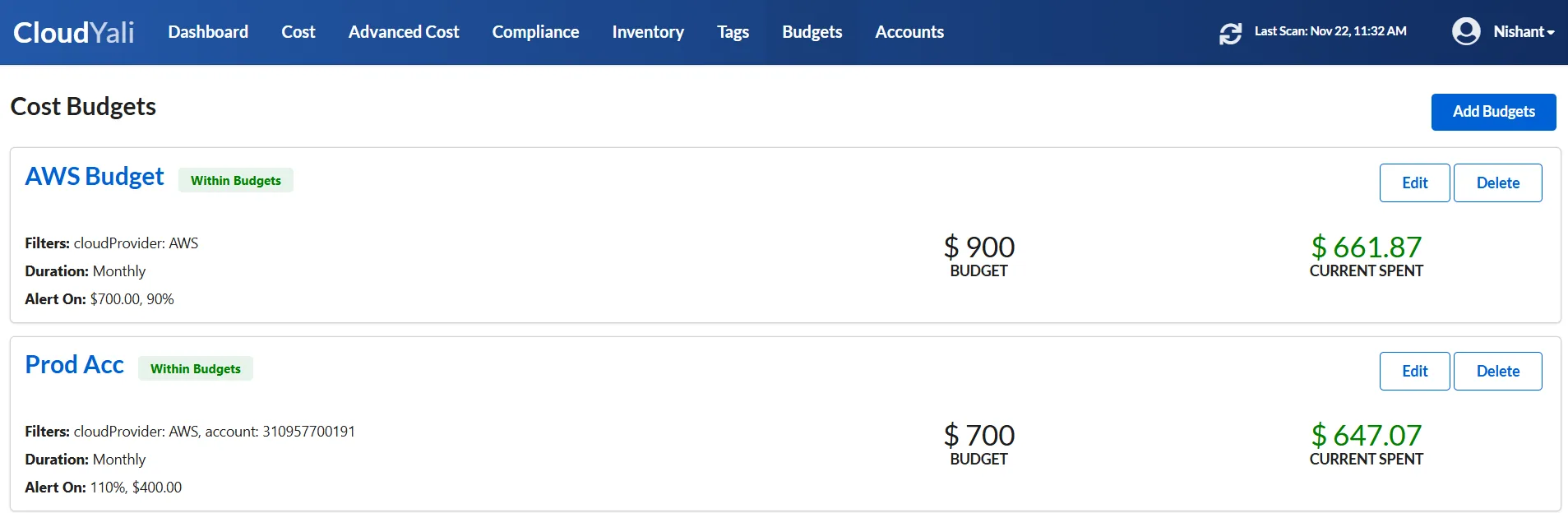Image resolution: width=1568 pixels, height=513 pixels.
Task: Open the AWS Budget title link
Action: point(95,177)
